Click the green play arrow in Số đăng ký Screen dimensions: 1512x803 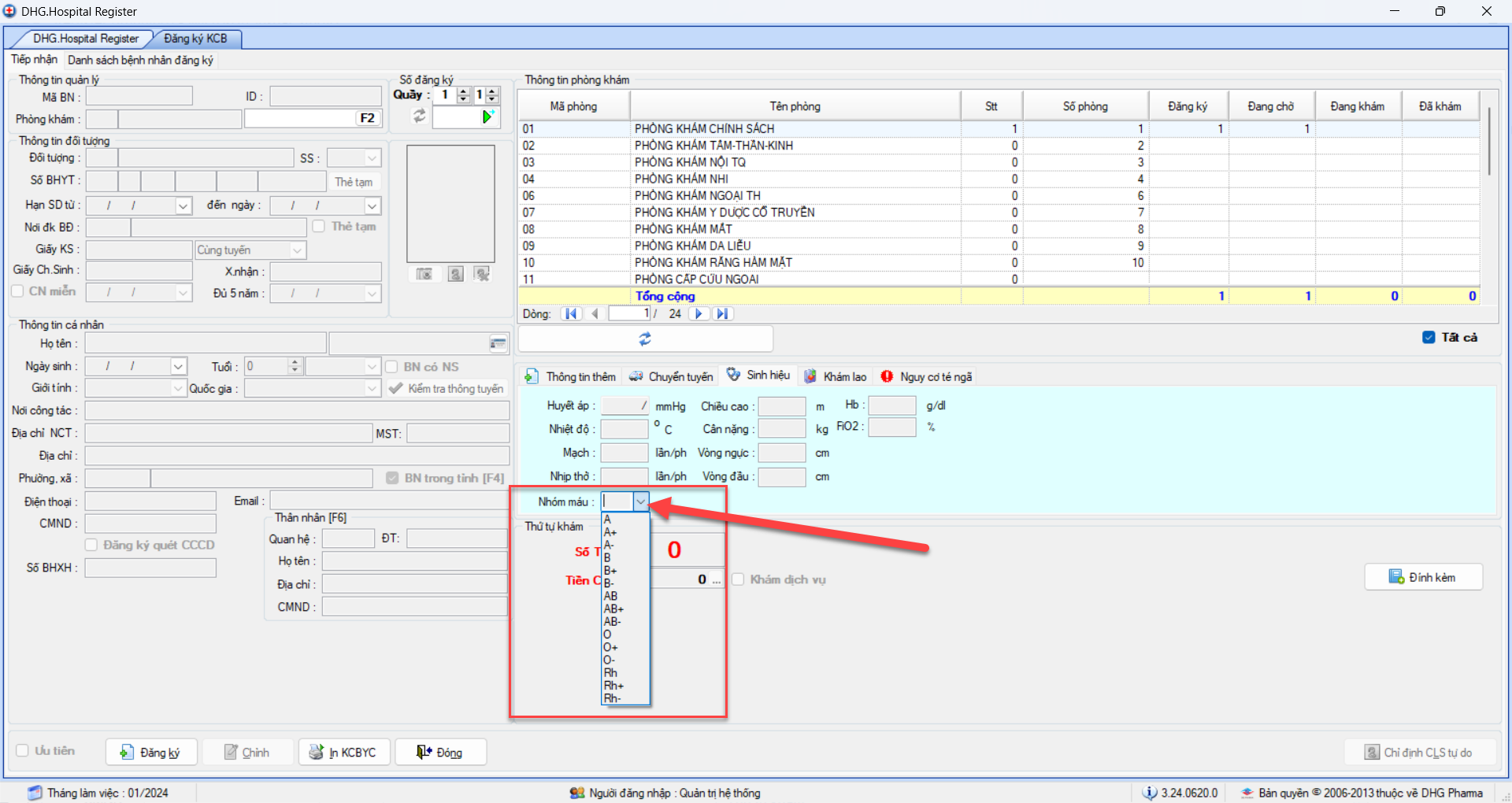[x=487, y=117]
